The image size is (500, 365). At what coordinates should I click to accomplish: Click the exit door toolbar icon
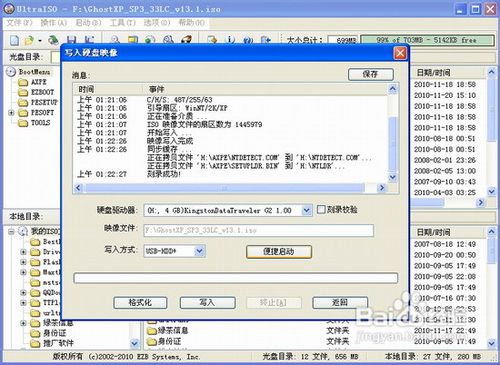click(x=266, y=40)
